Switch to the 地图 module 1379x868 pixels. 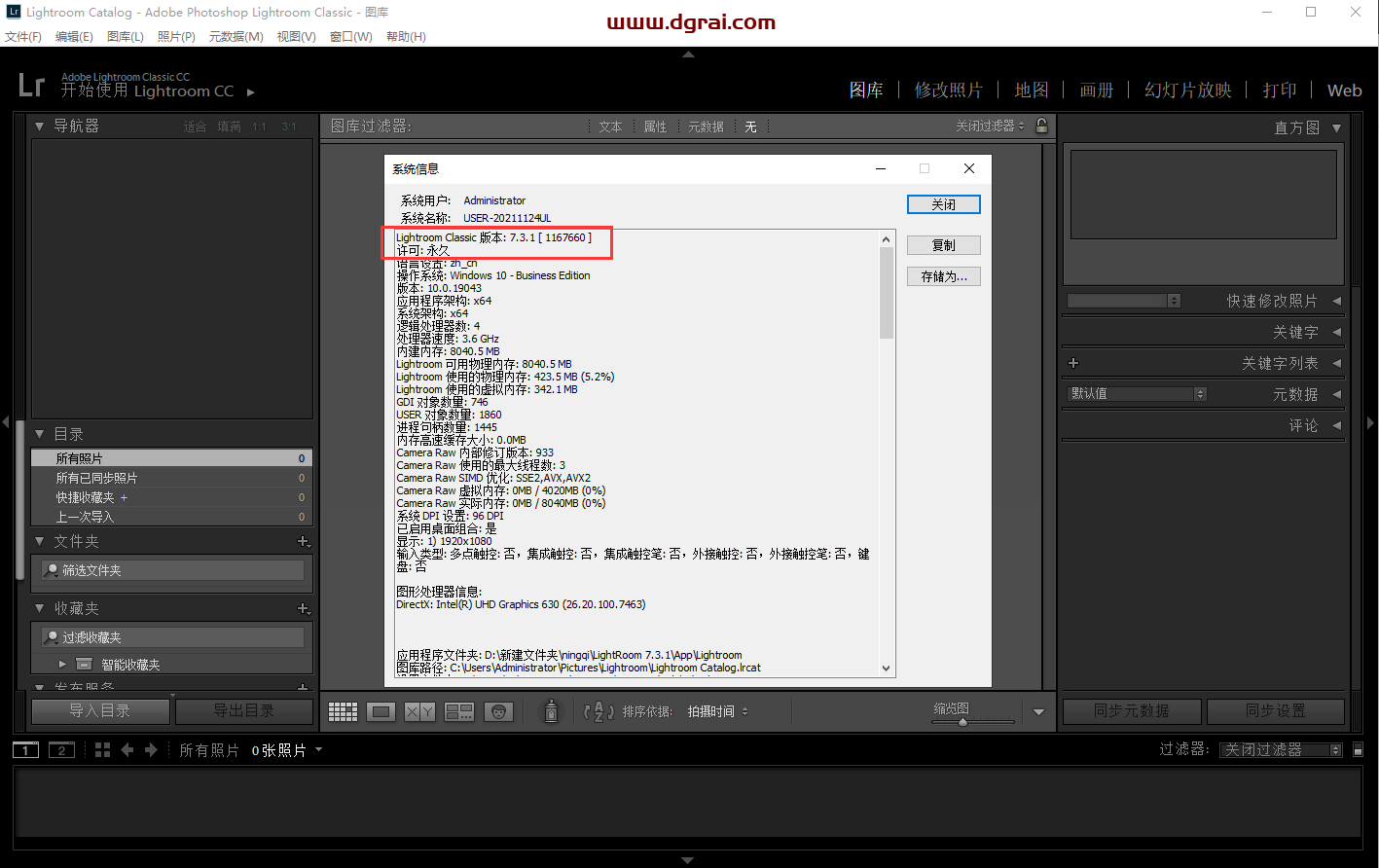[x=1032, y=90]
